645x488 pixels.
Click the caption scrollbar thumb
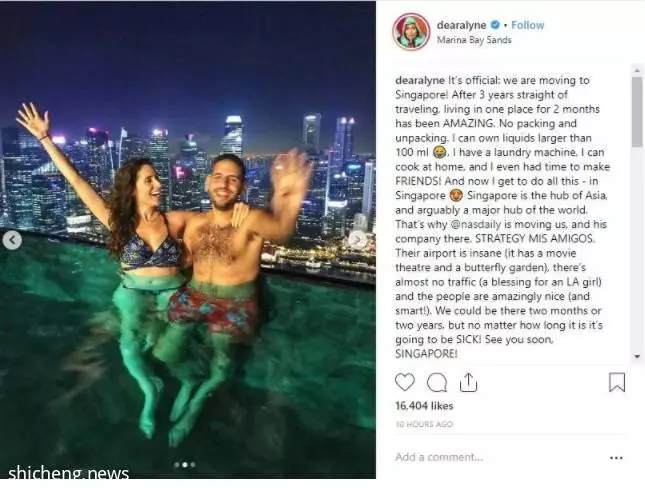click(637, 112)
